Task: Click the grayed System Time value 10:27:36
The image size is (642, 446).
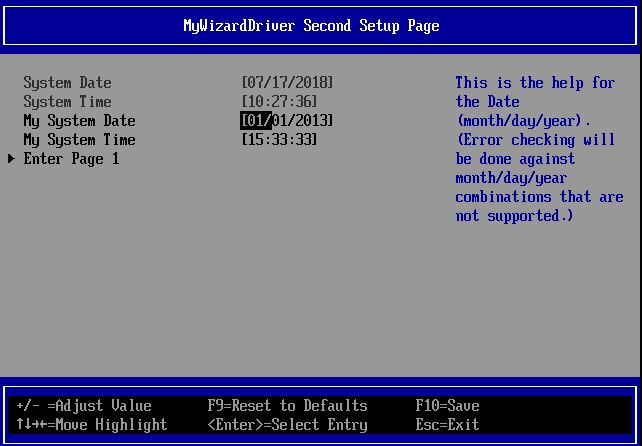Action: (x=280, y=102)
